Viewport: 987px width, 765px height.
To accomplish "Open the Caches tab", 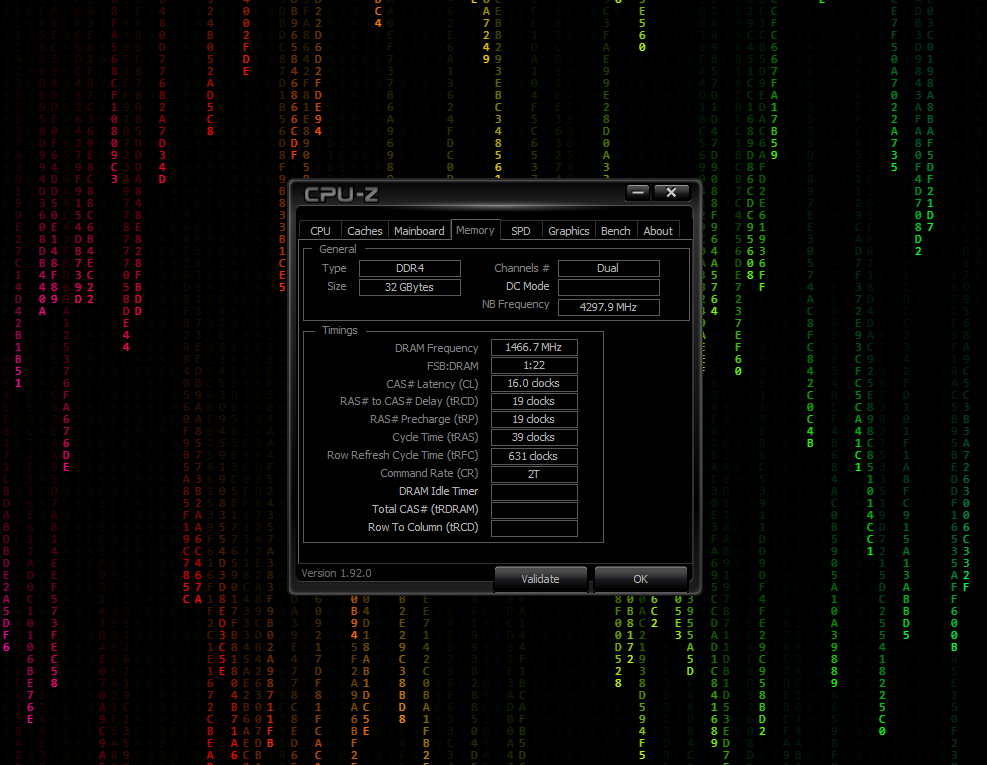I will click(x=364, y=231).
